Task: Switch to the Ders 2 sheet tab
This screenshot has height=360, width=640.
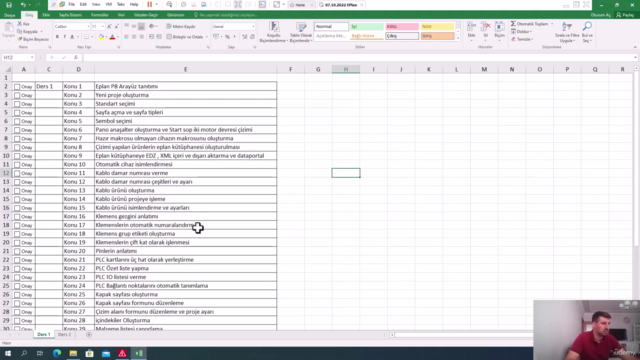Action: pyautogui.click(x=64, y=335)
